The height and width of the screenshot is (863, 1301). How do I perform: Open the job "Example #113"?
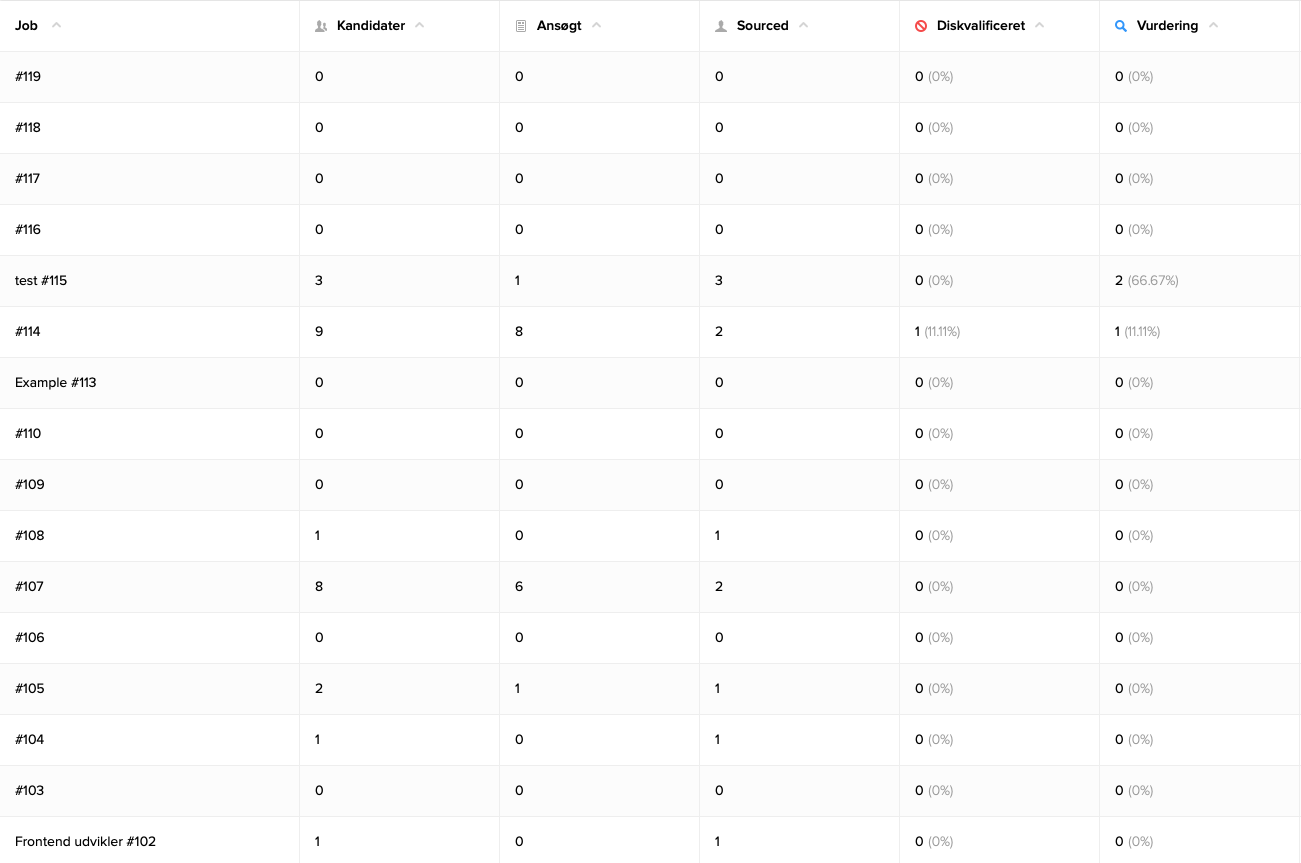pos(56,383)
